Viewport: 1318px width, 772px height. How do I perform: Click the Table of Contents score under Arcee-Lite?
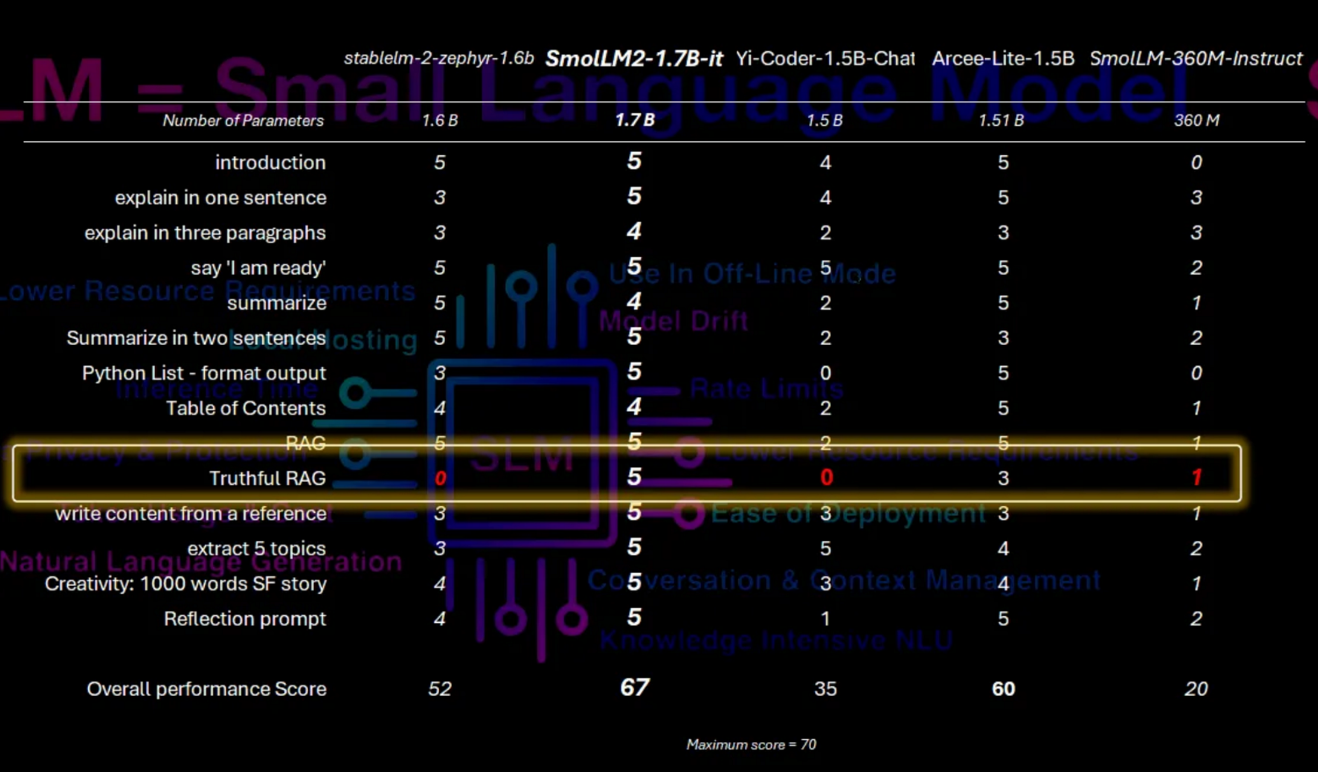tap(1003, 408)
